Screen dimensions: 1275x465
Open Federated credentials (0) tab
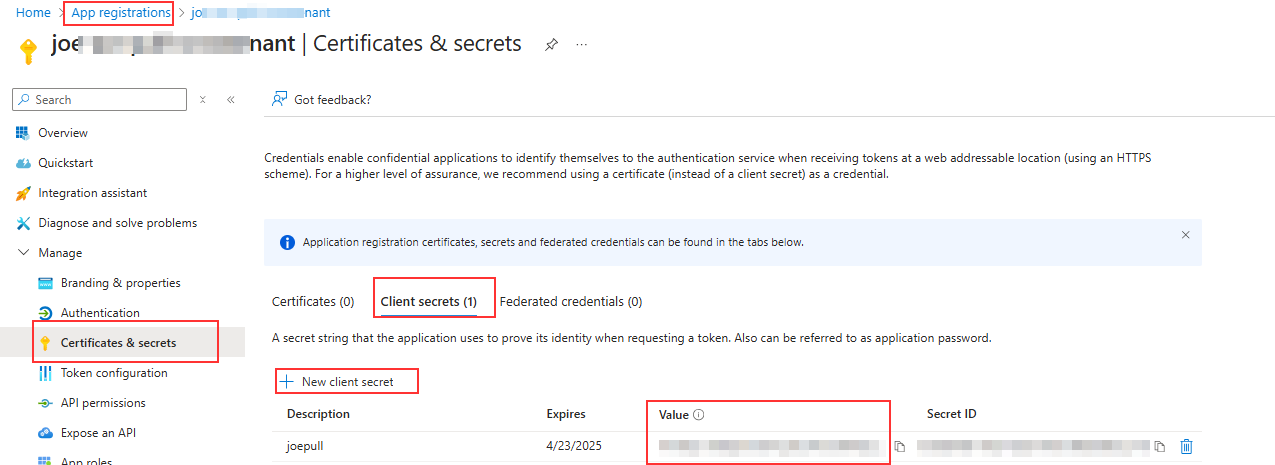[x=571, y=301]
